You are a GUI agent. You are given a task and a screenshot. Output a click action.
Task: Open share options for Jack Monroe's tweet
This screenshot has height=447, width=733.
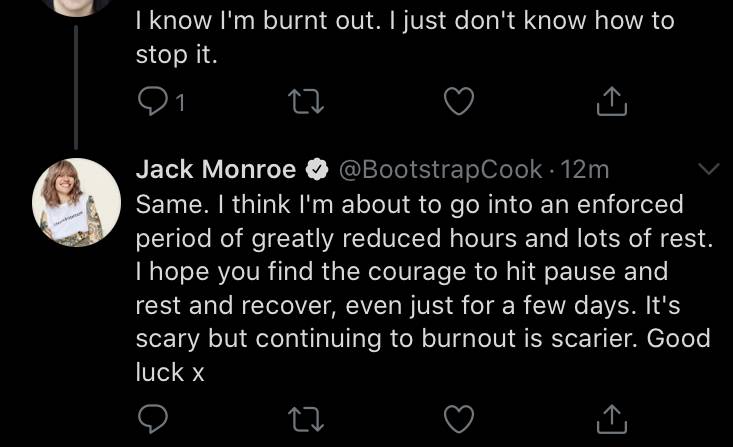pos(611,418)
